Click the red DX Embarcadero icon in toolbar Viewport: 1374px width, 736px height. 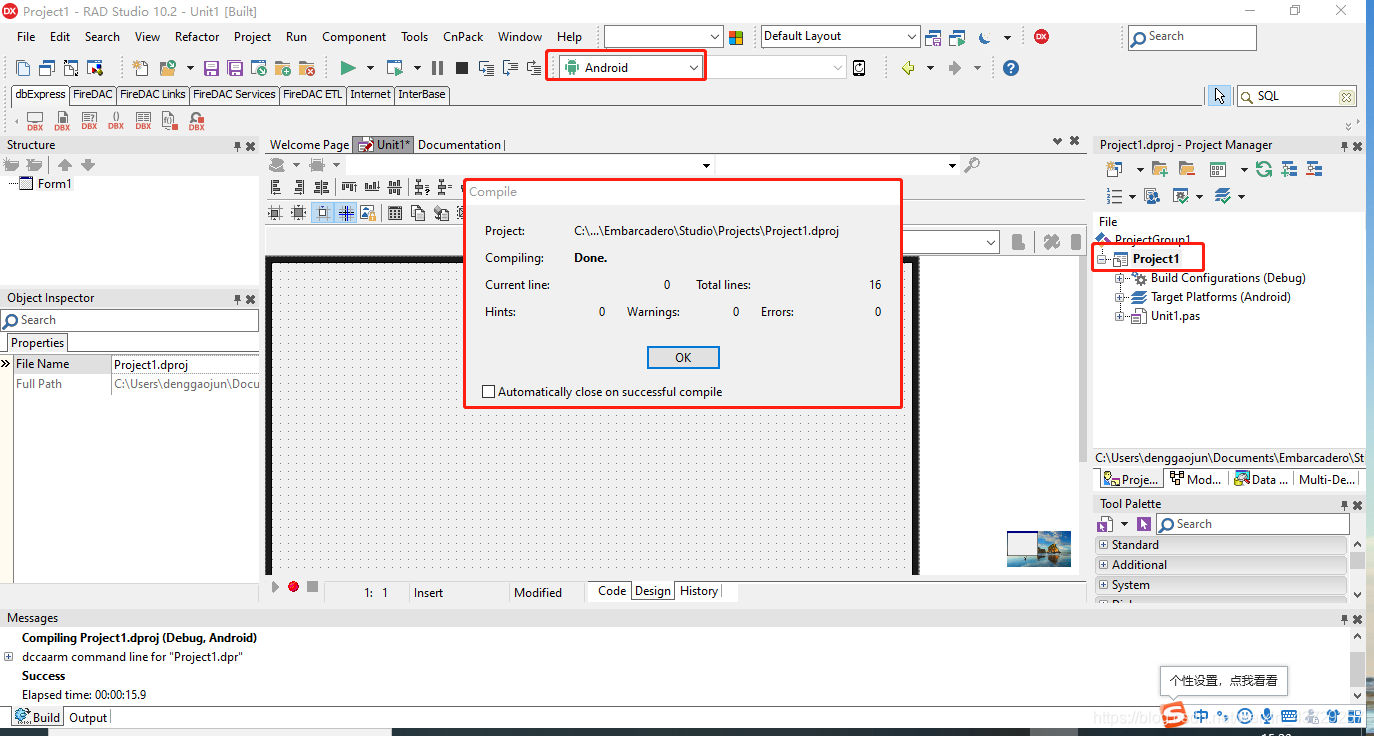click(1041, 37)
